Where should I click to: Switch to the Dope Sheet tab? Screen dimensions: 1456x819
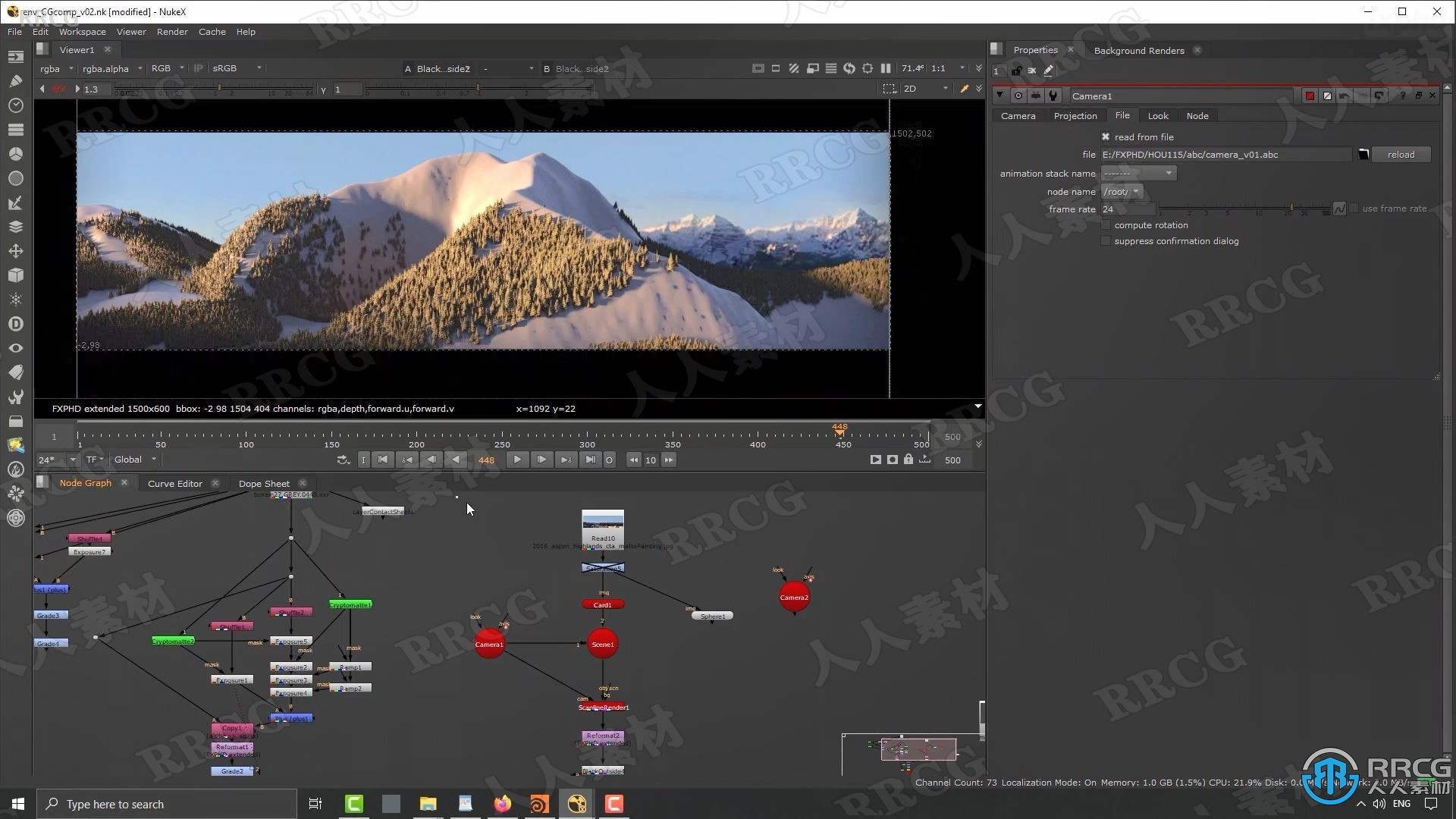263,483
